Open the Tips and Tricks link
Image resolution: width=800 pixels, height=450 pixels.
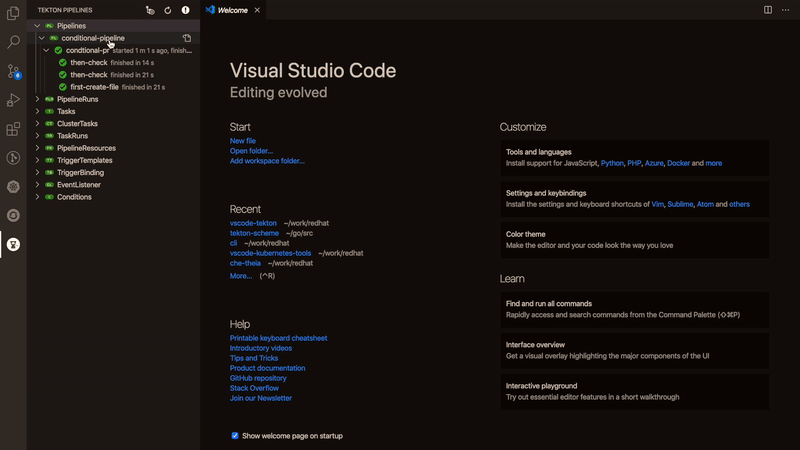click(x=254, y=358)
